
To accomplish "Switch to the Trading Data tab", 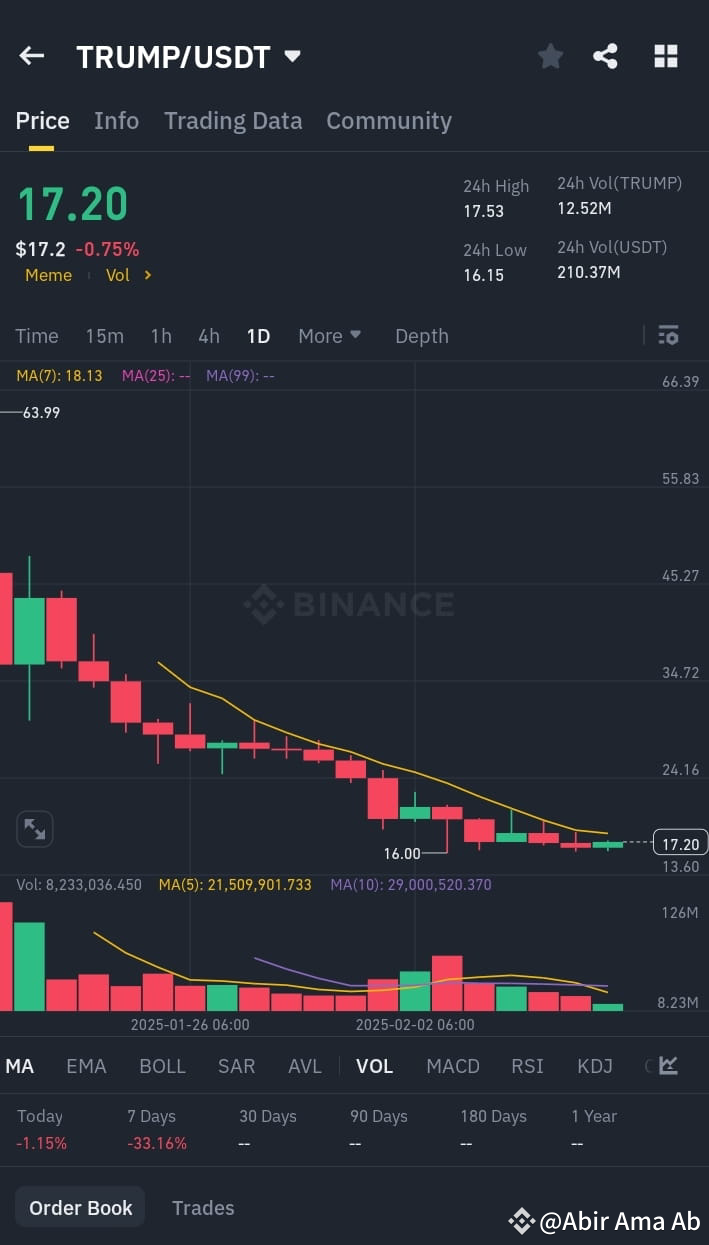I will (x=233, y=120).
